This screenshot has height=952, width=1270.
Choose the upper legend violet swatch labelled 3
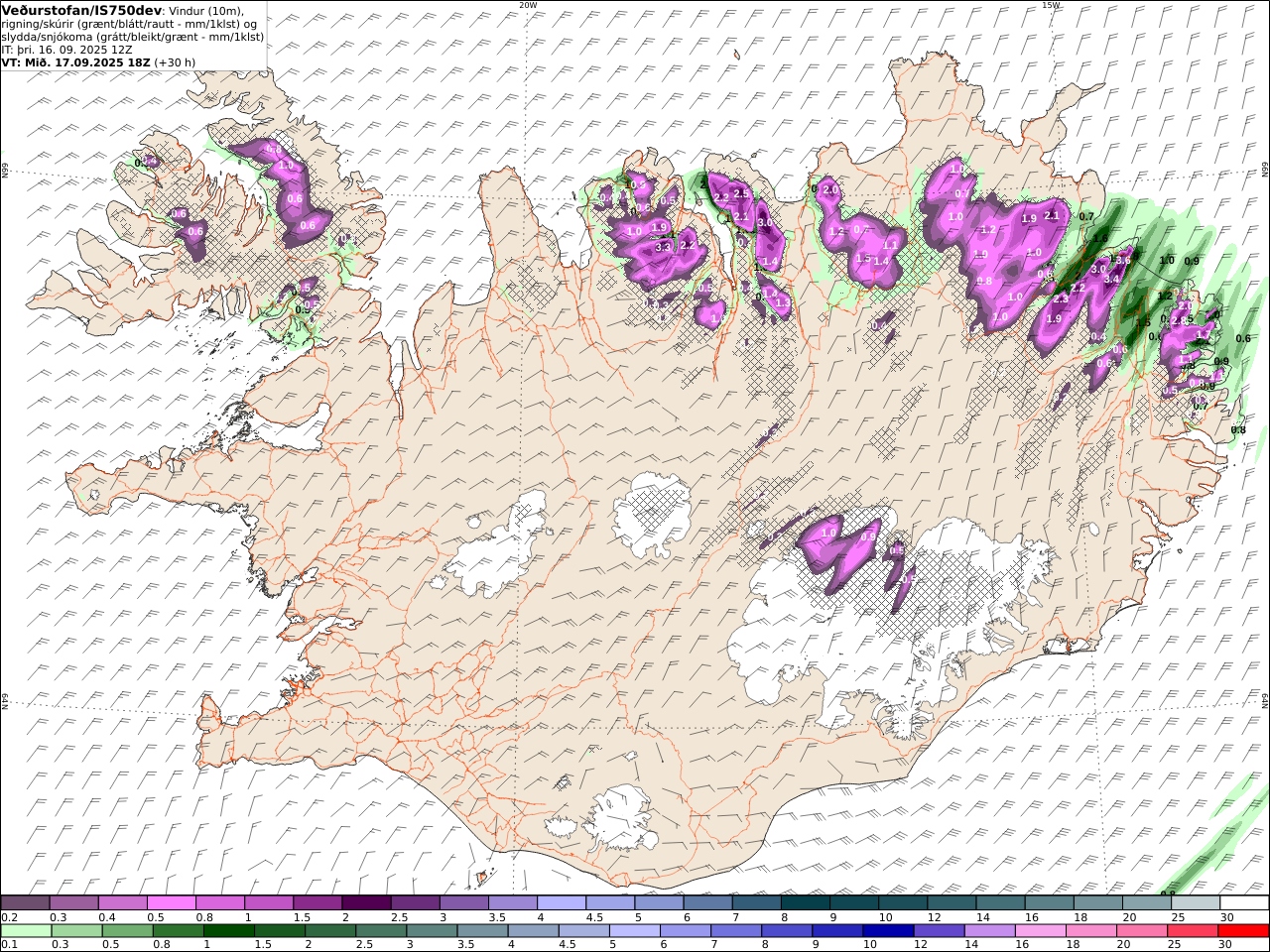pyautogui.click(x=463, y=903)
